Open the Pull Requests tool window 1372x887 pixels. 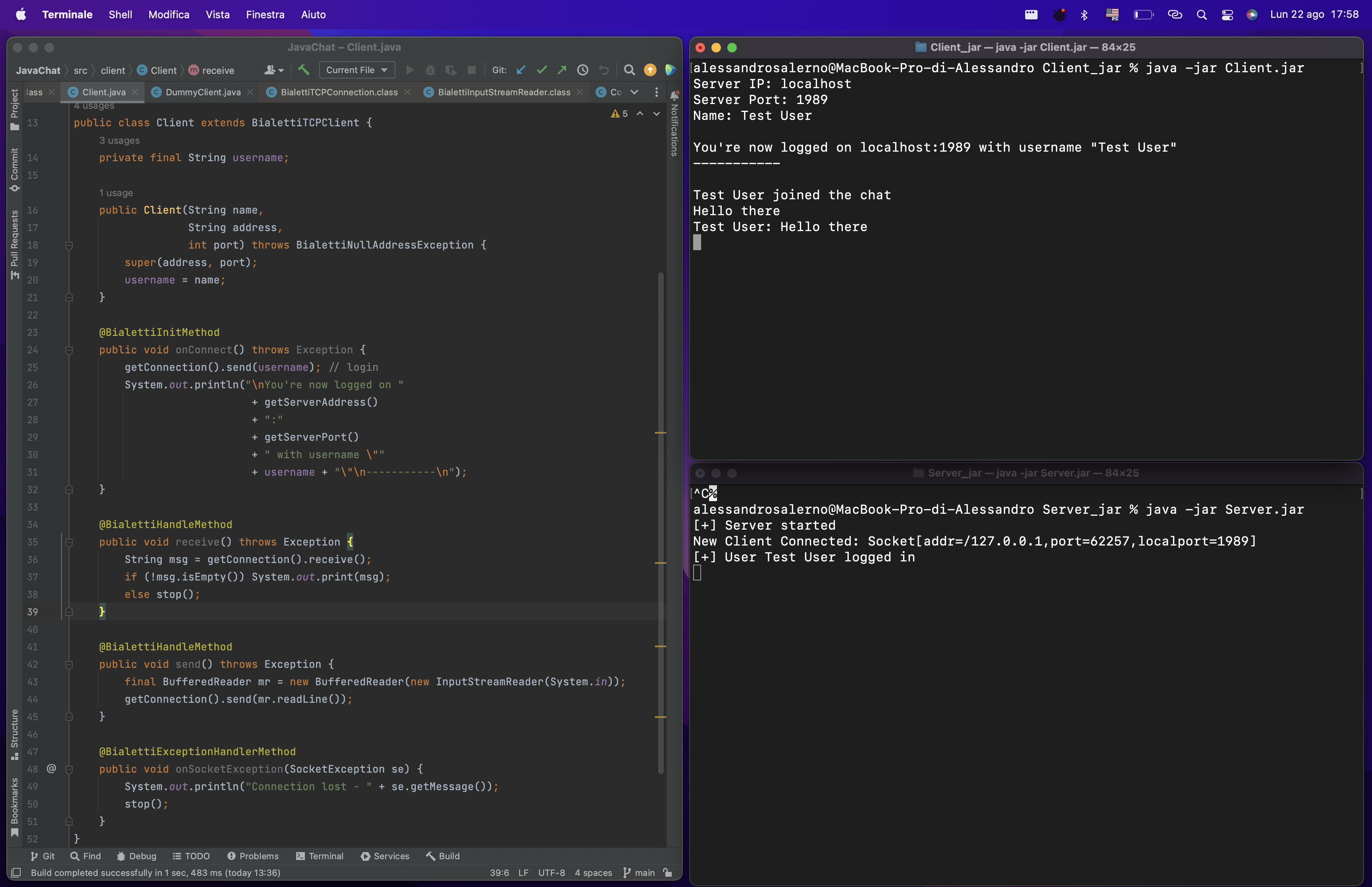(x=14, y=245)
